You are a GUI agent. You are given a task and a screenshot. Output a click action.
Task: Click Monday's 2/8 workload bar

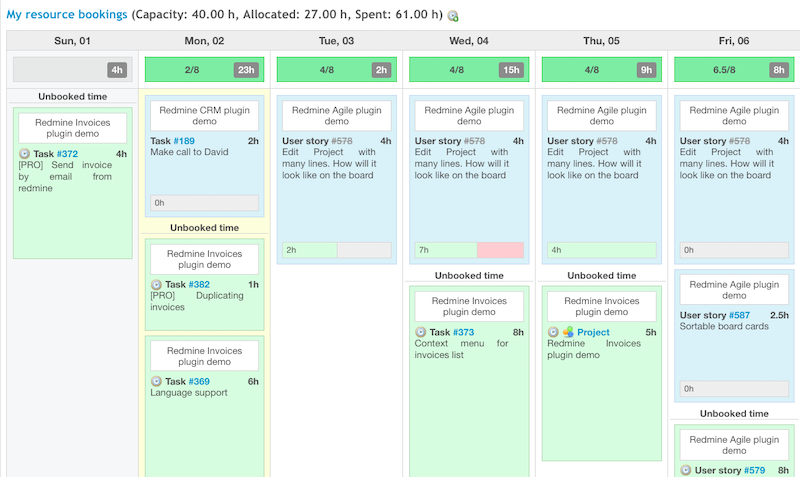pyautogui.click(x=191, y=70)
